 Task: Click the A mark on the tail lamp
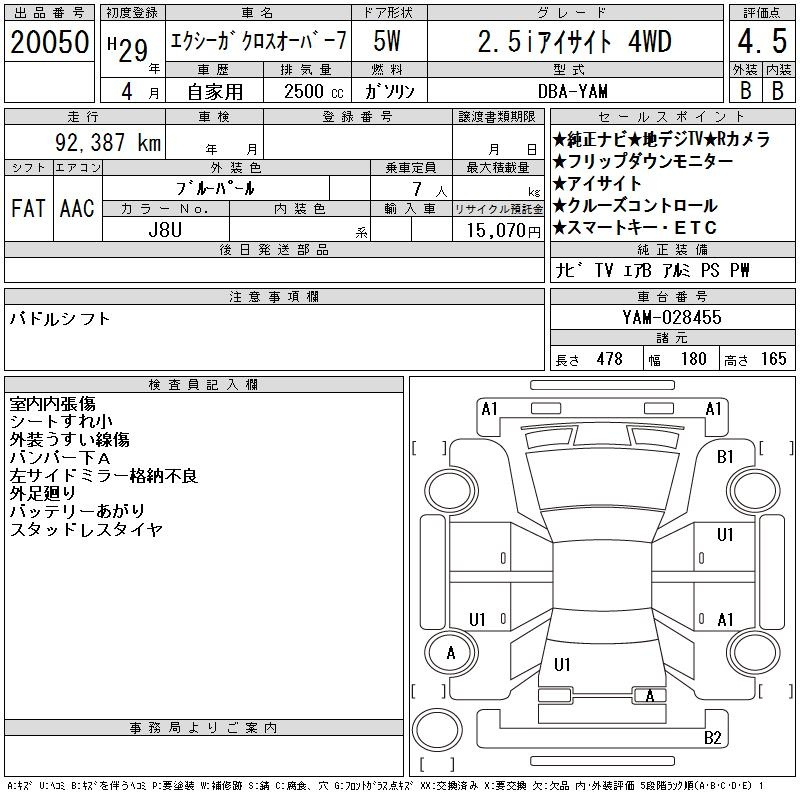(x=649, y=695)
